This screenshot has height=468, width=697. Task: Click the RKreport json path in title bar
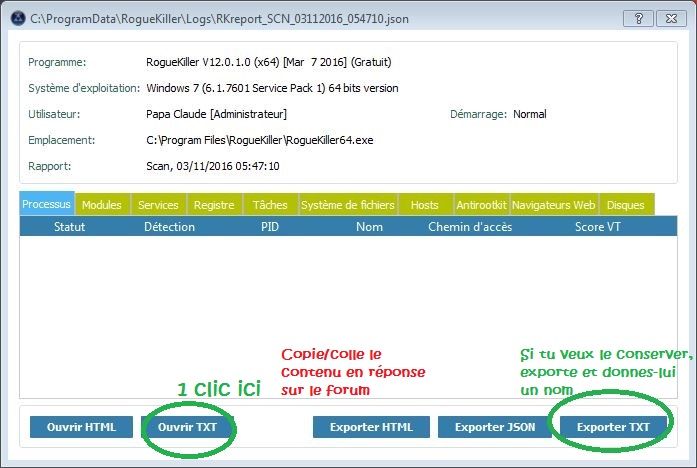(x=220, y=19)
